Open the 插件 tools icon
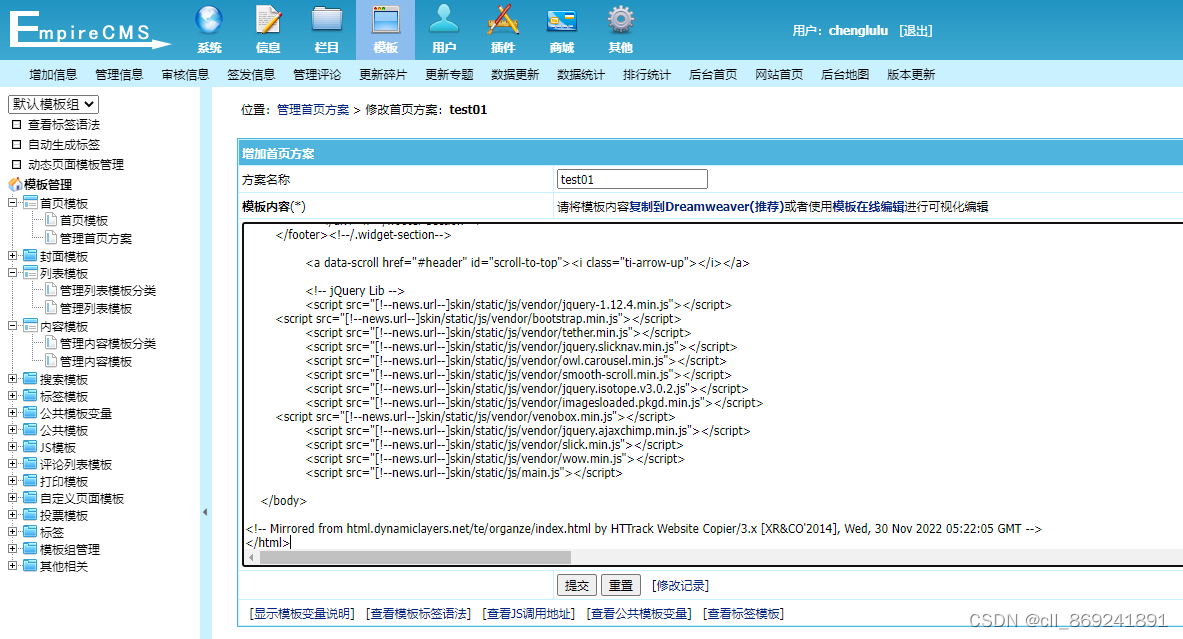This screenshot has height=639, width=1183. pos(502,20)
